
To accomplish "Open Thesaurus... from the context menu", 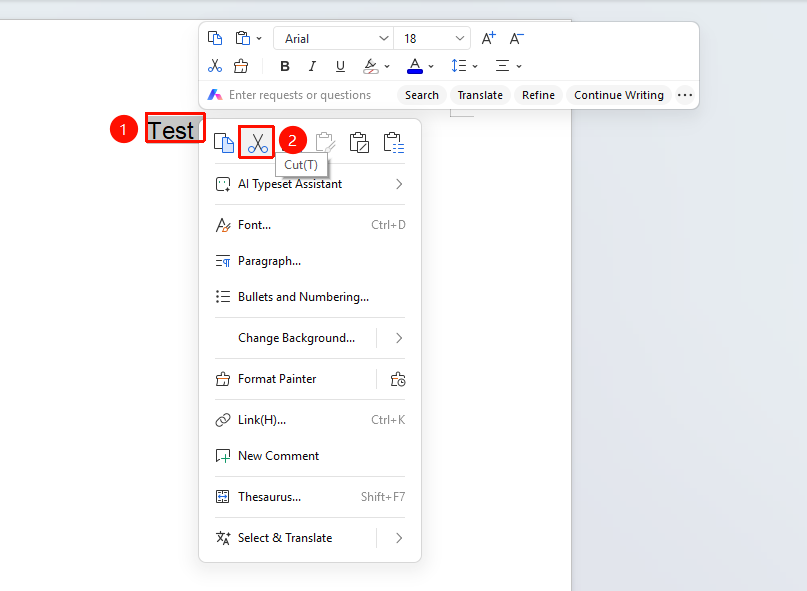I will pyautogui.click(x=310, y=497).
